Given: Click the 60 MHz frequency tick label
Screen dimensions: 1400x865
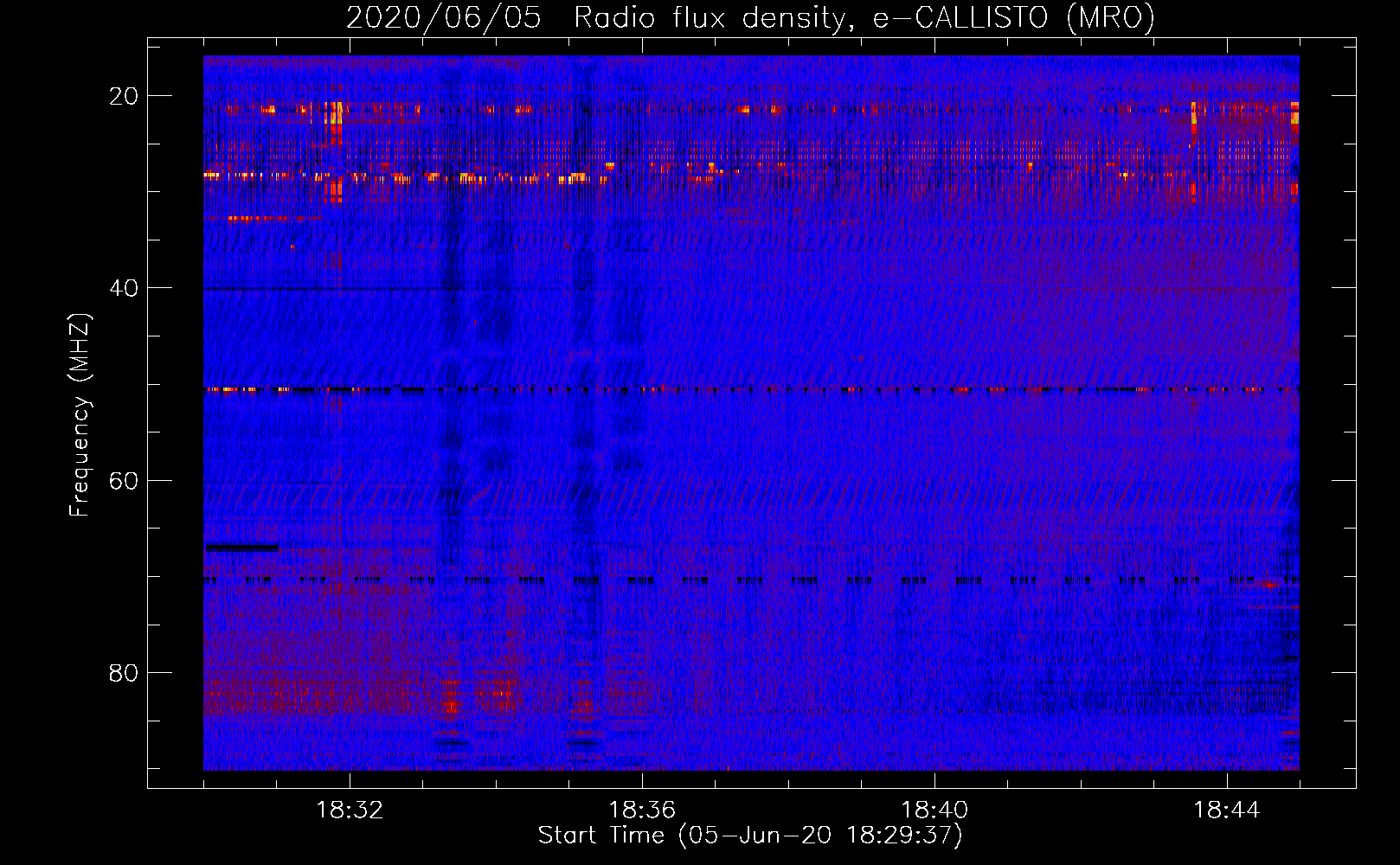Looking at the screenshot, I should (124, 480).
